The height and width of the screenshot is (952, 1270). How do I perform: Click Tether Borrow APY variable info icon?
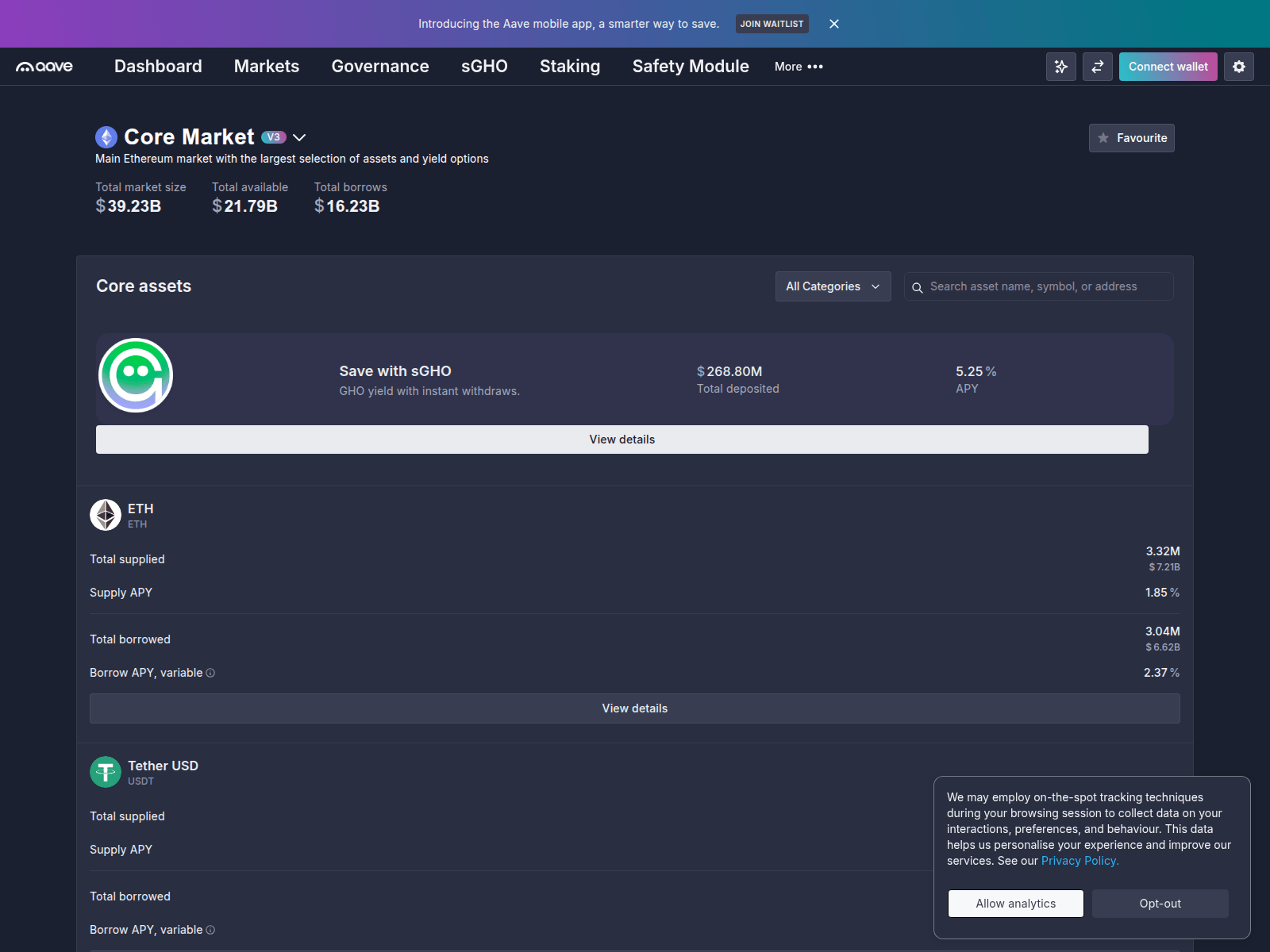coord(210,930)
